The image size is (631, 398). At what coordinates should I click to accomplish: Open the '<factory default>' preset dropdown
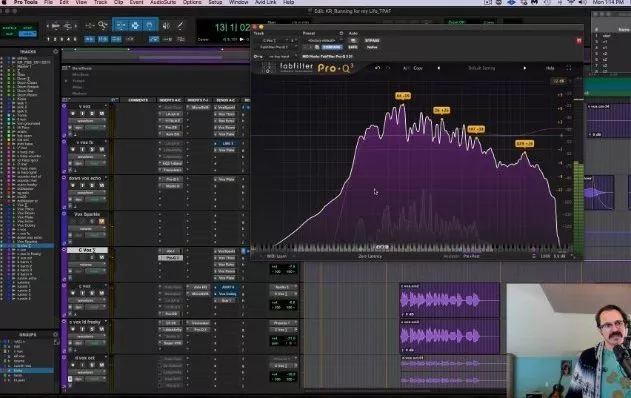(x=323, y=40)
